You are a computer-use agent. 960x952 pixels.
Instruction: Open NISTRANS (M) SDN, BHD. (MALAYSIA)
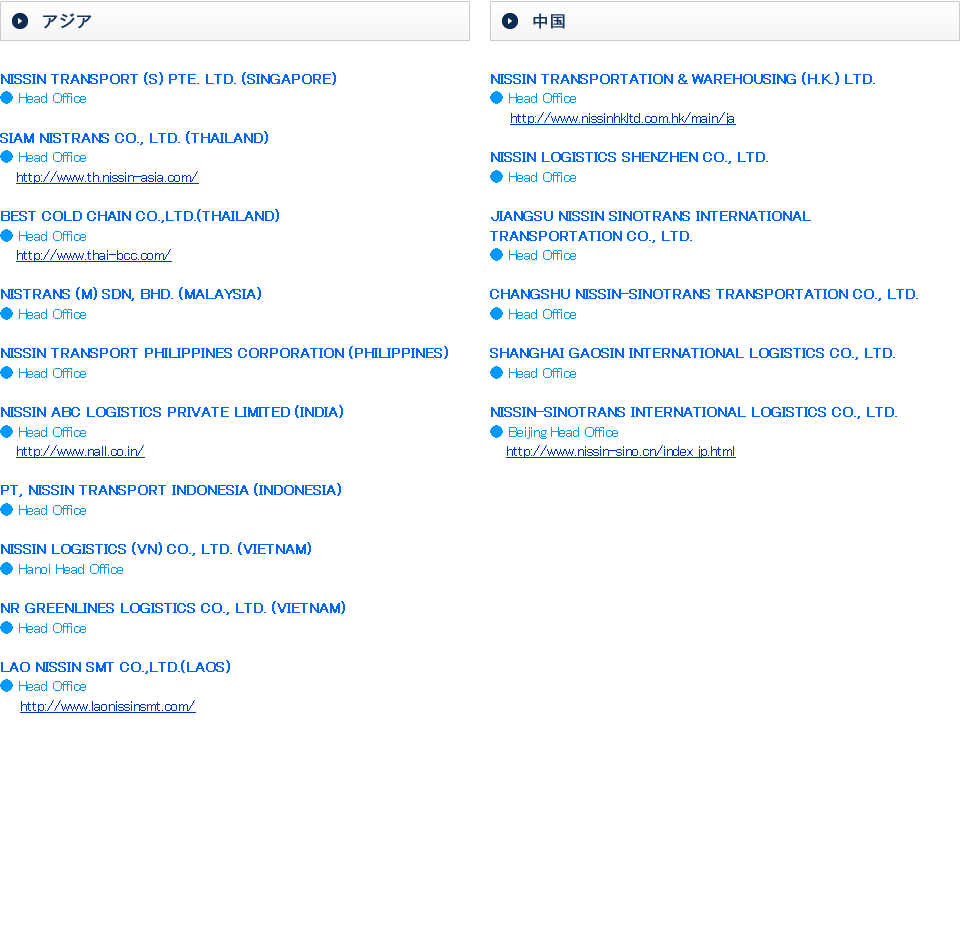click(x=131, y=294)
